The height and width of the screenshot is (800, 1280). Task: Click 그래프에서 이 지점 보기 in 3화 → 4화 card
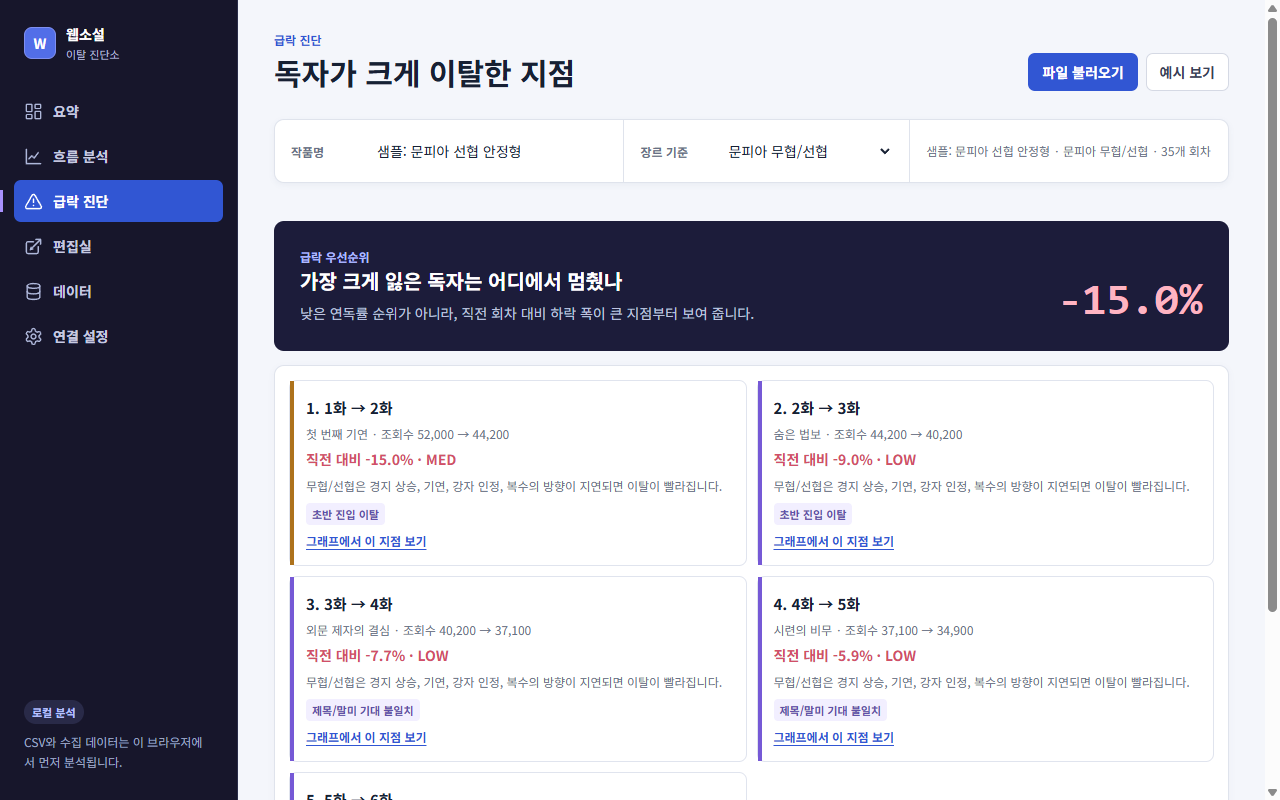coord(366,738)
